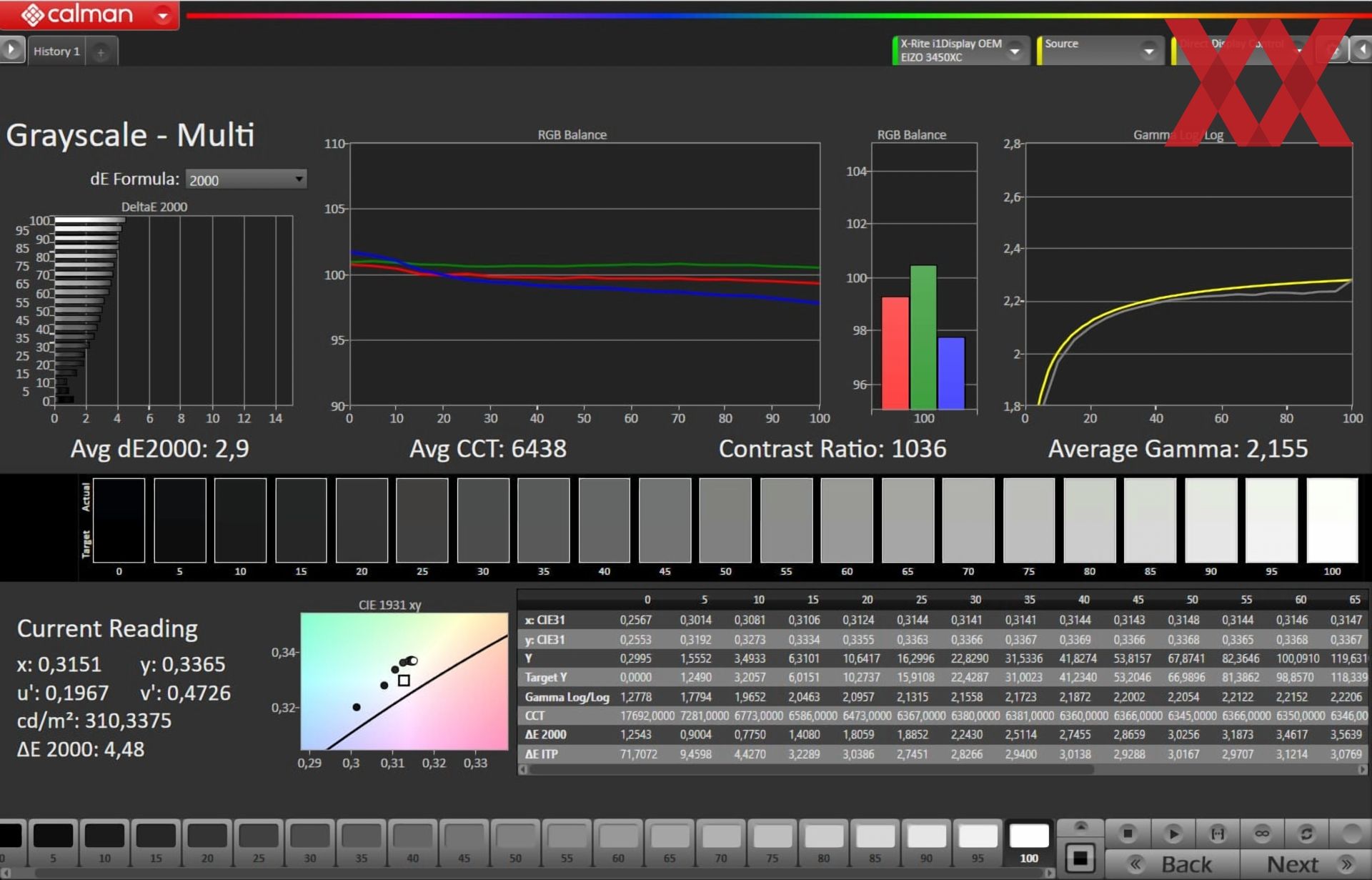Click the left panel expand arrow icon
The width and height of the screenshot is (1372, 880).
11,50
